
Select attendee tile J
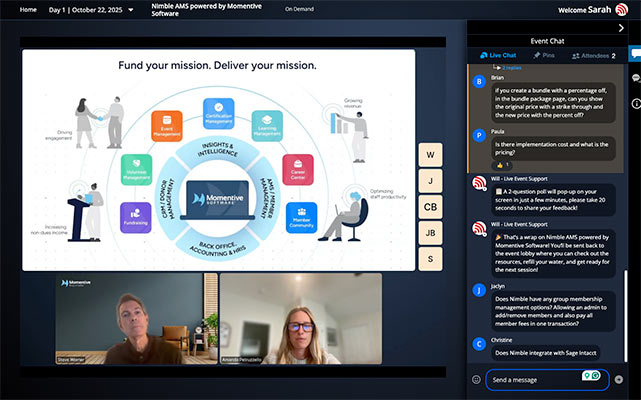coord(430,181)
